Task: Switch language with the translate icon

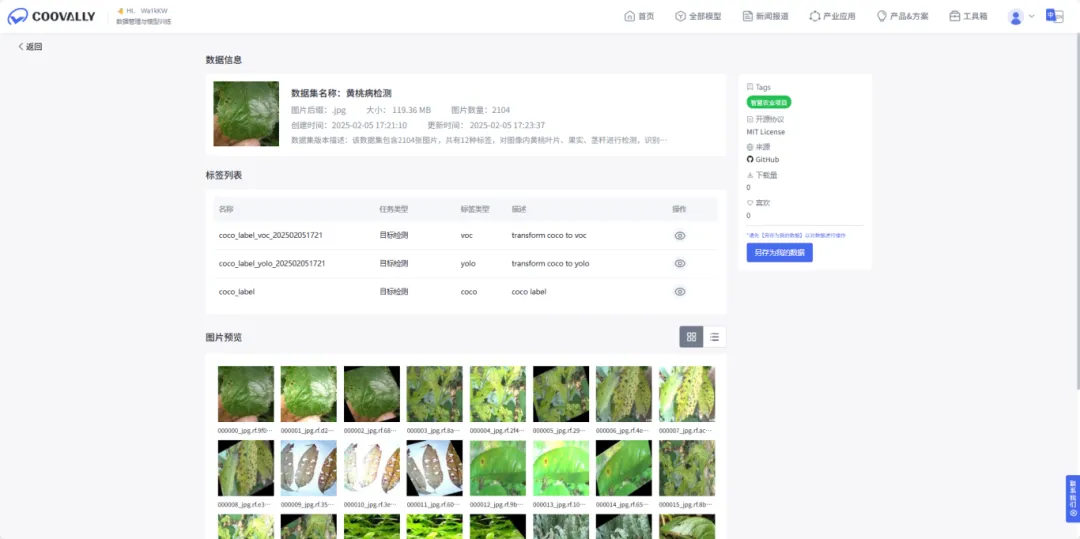Action: pyautogui.click(x=1054, y=16)
